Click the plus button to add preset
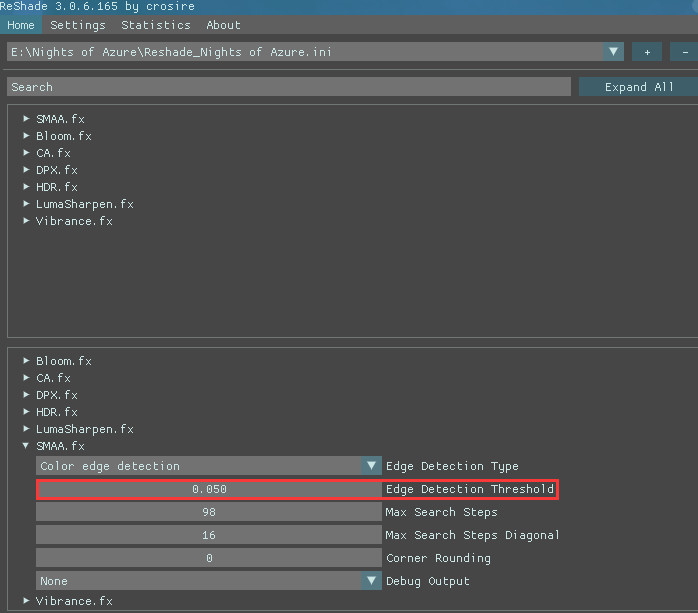The width and height of the screenshot is (698, 613). [x=646, y=52]
